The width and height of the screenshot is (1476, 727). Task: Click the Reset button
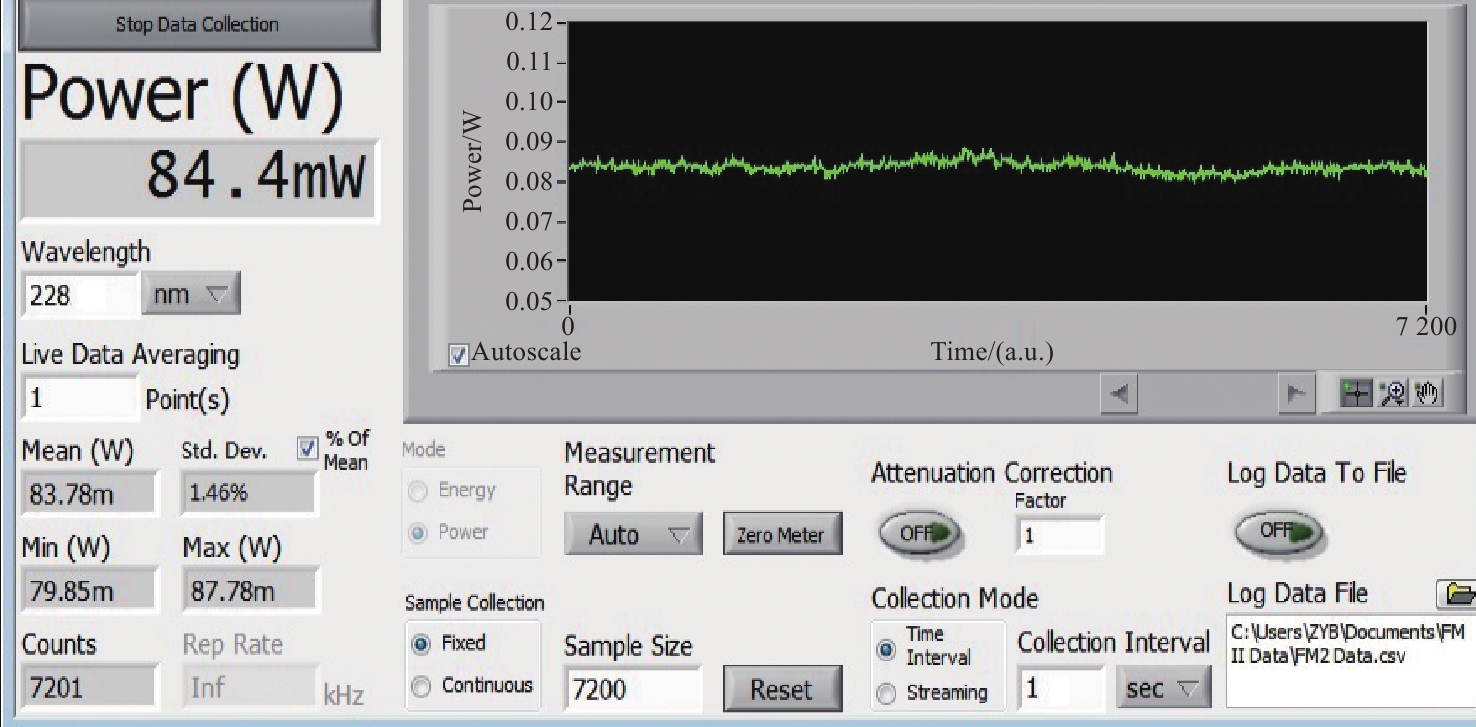pos(780,689)
